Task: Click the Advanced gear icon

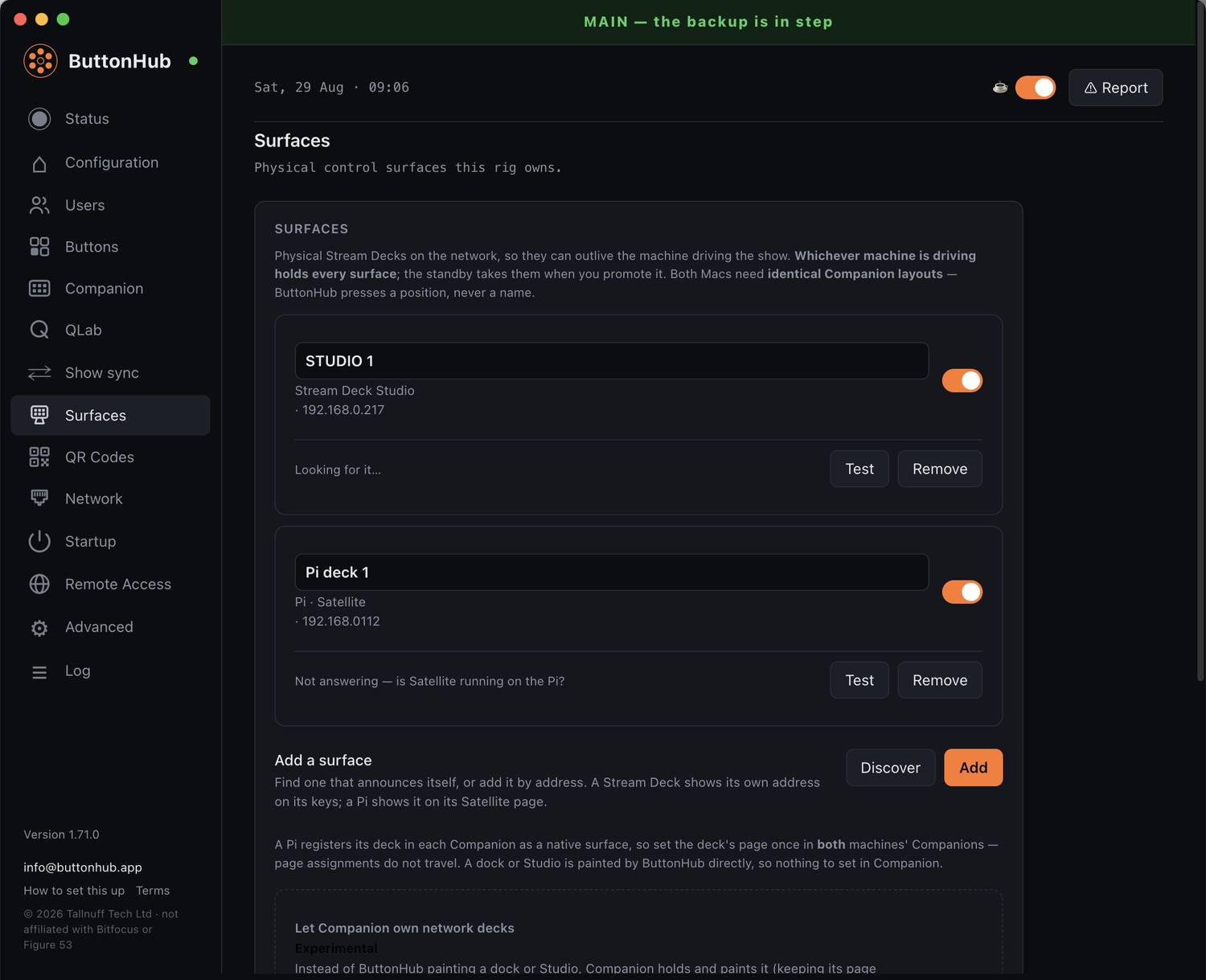Action: pos(39,627)
